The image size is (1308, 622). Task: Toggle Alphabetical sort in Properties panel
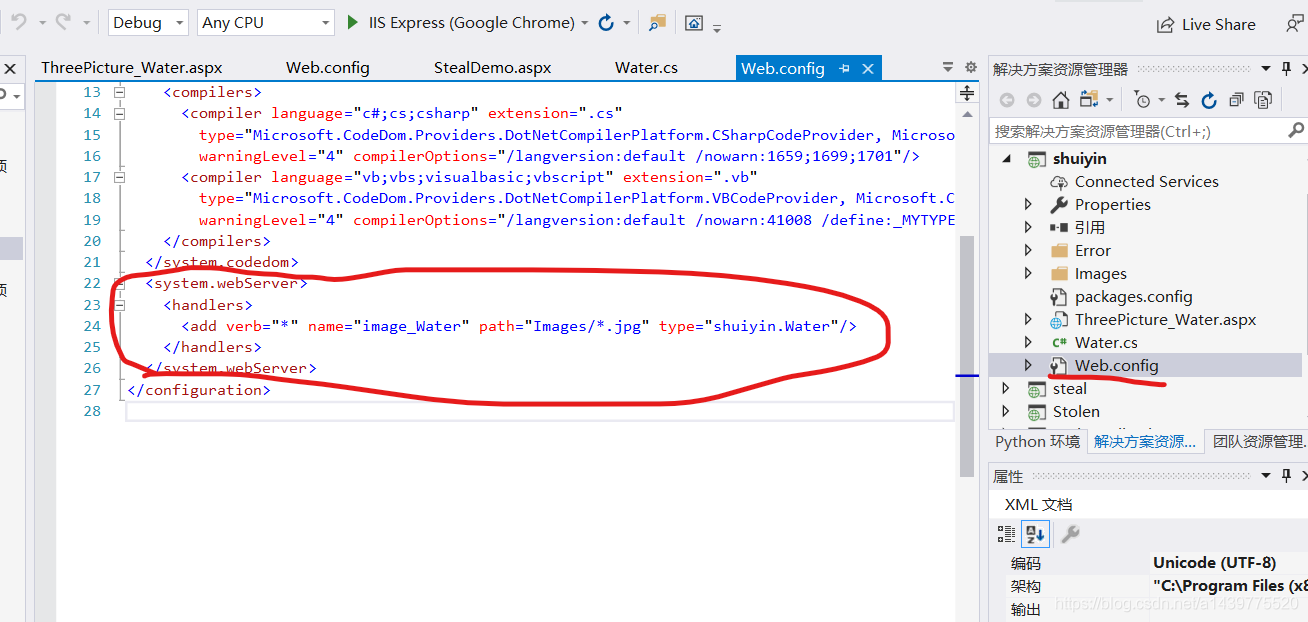pos(1035,534)
